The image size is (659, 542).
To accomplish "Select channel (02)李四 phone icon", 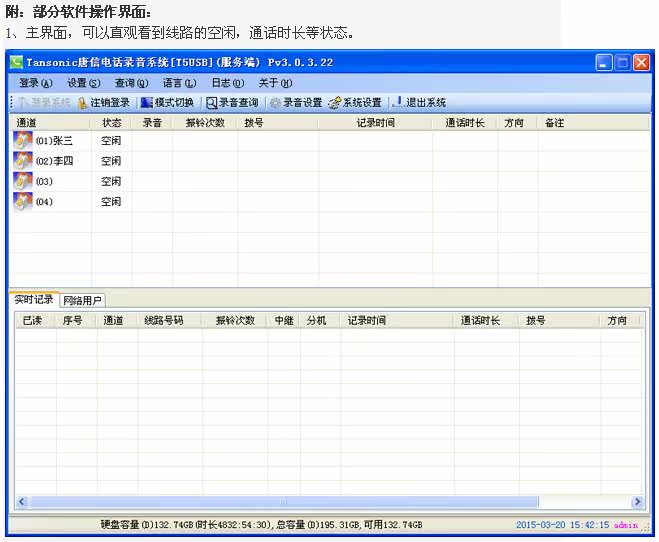I will (23, 160).
